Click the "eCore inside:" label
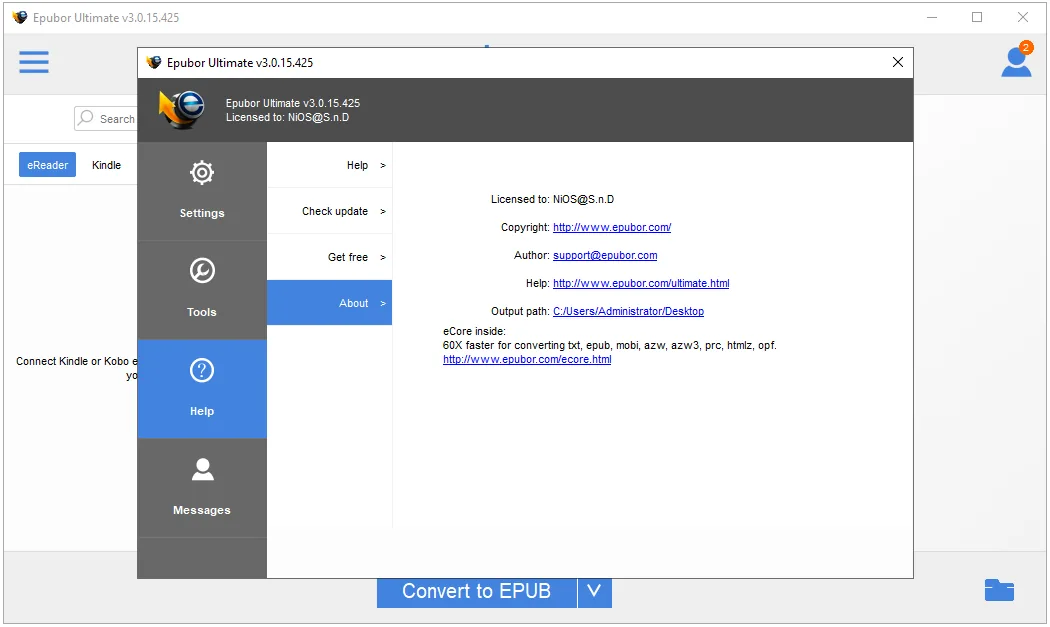The image size is (1050, 627). 474,332
